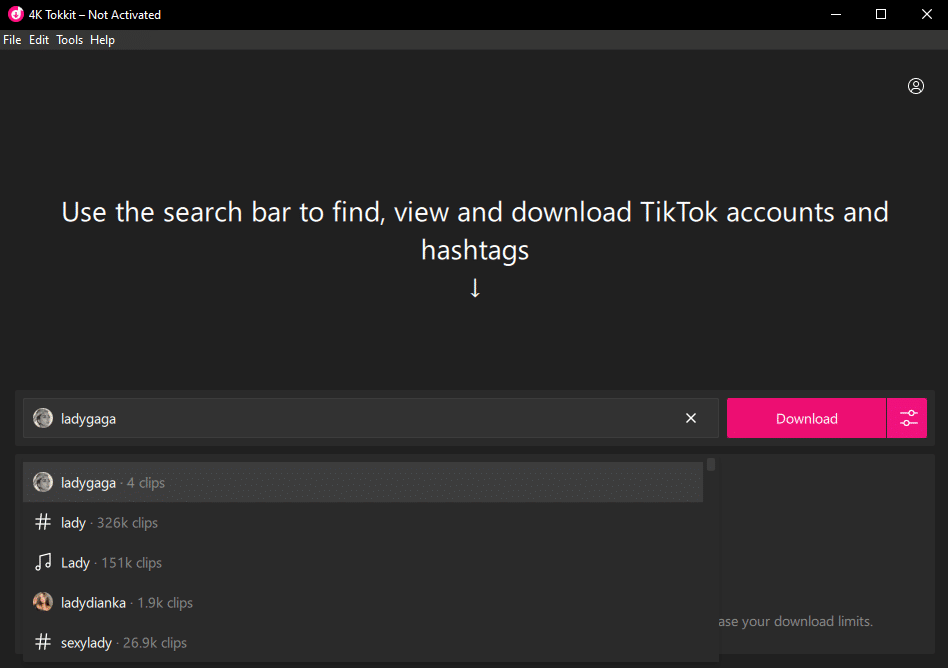Viewport: 948px width, 668px height.
Task: Open the account profile icon
Action: 915,86
